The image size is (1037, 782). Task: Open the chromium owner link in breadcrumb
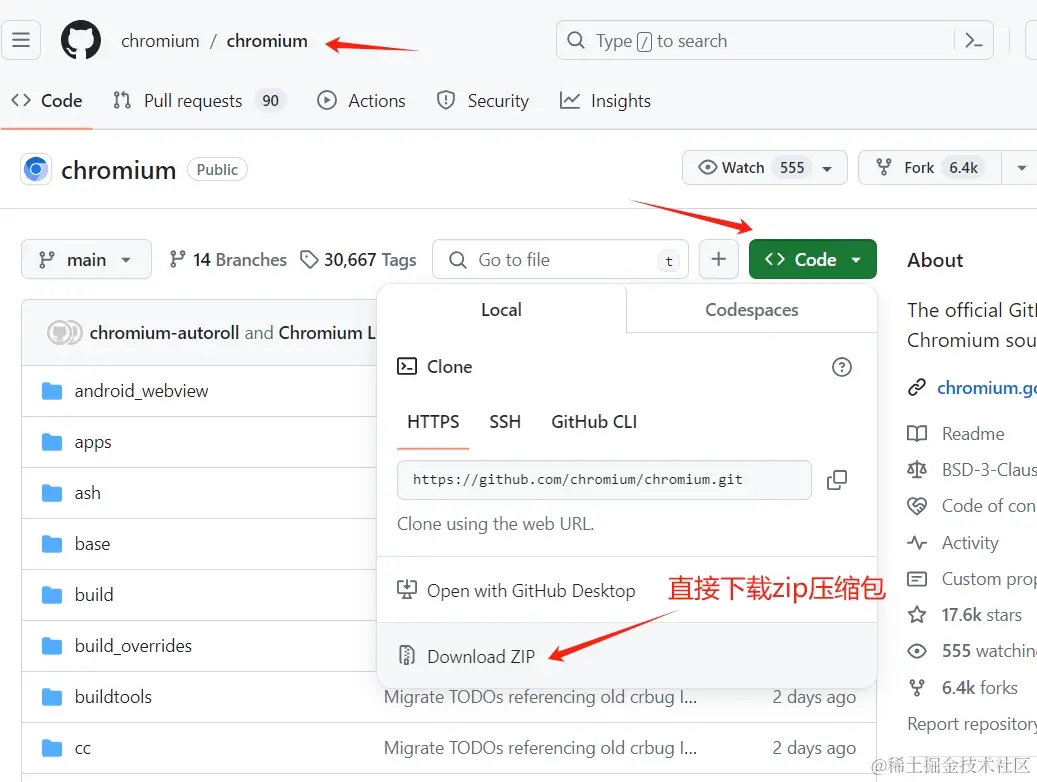click(x=160, y=41)
